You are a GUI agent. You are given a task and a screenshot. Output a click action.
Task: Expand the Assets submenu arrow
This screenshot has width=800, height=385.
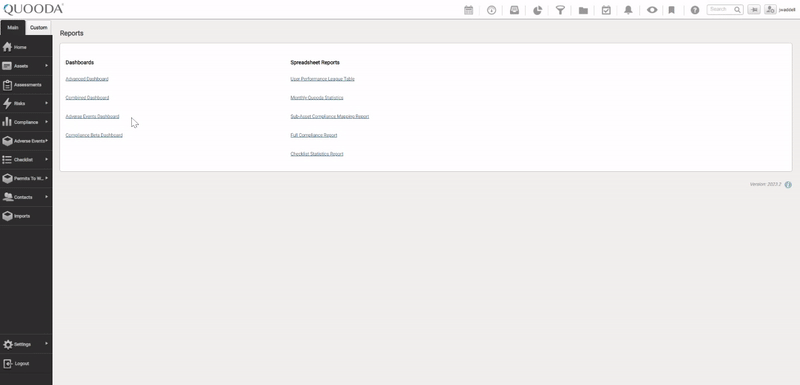46,65
